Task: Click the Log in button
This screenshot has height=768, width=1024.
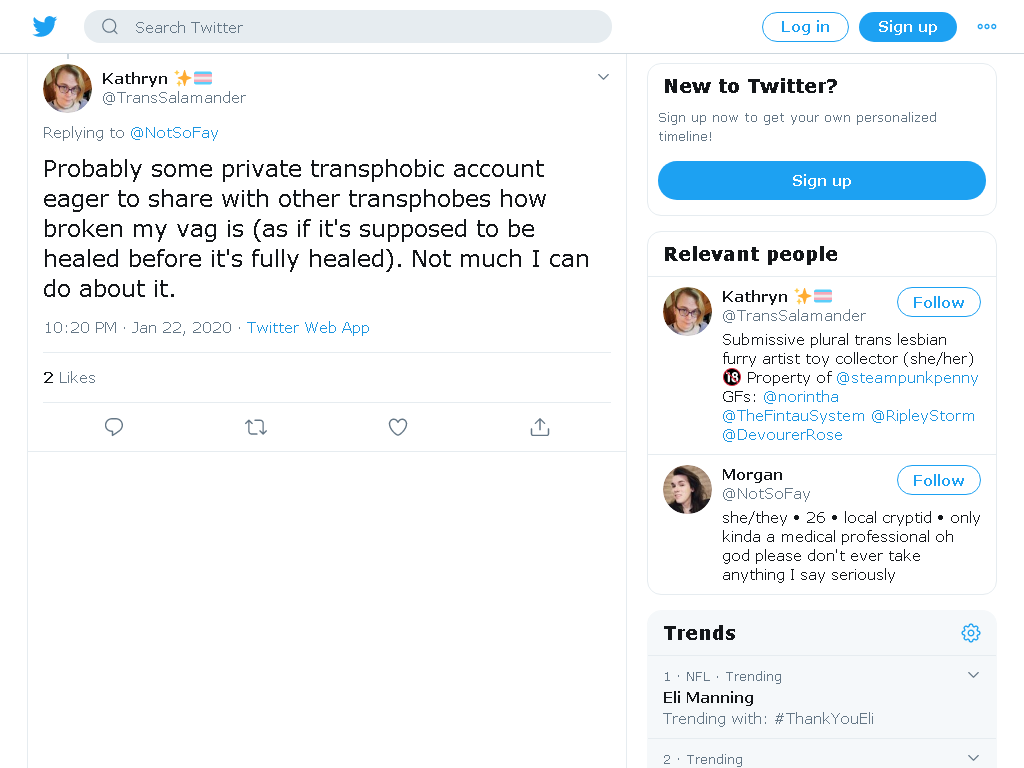Action: [805, 27]
